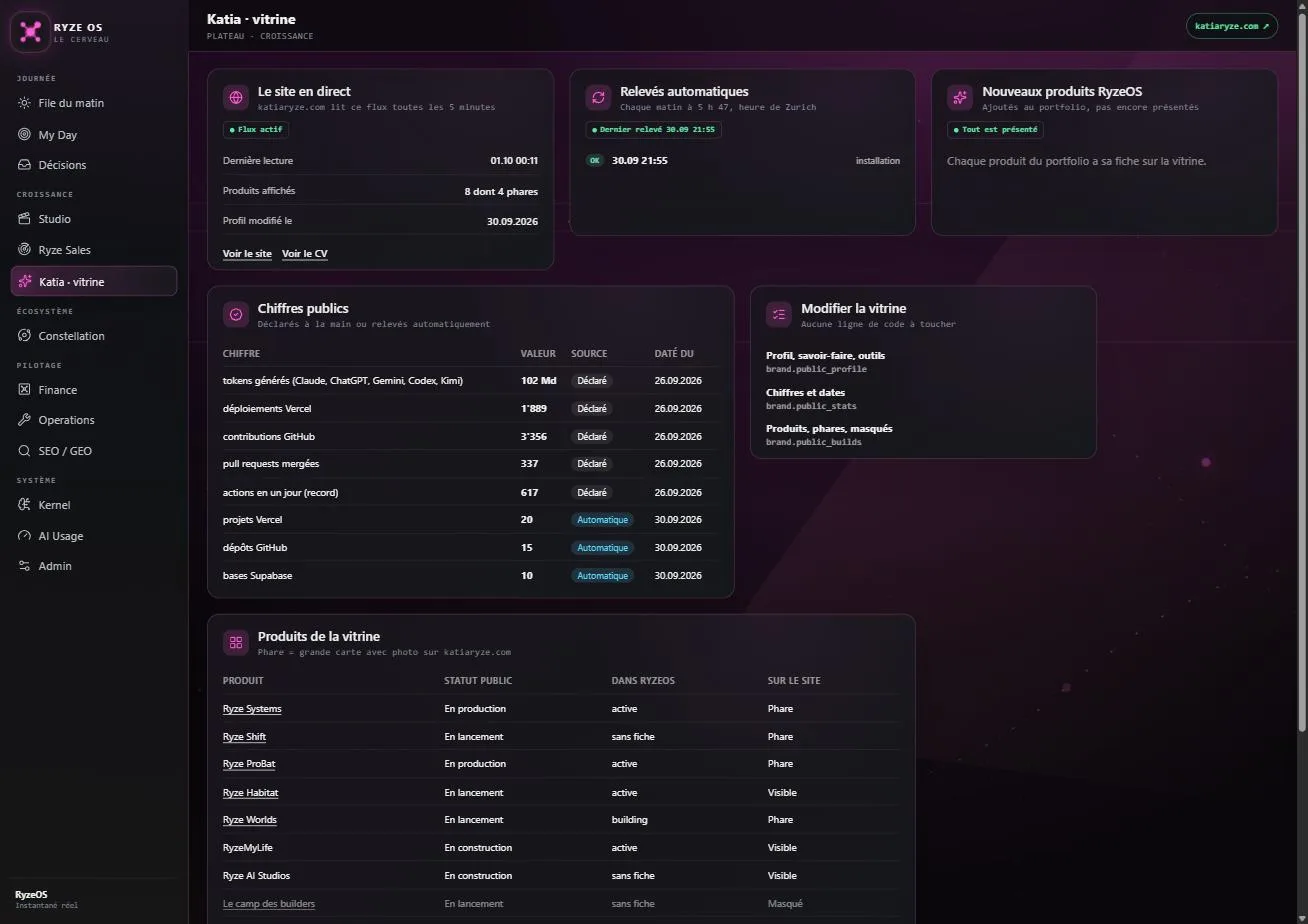Screen dimensions: 1308x924
Task: Click the Ryze OS logo icon
Action: coord(31,32)
